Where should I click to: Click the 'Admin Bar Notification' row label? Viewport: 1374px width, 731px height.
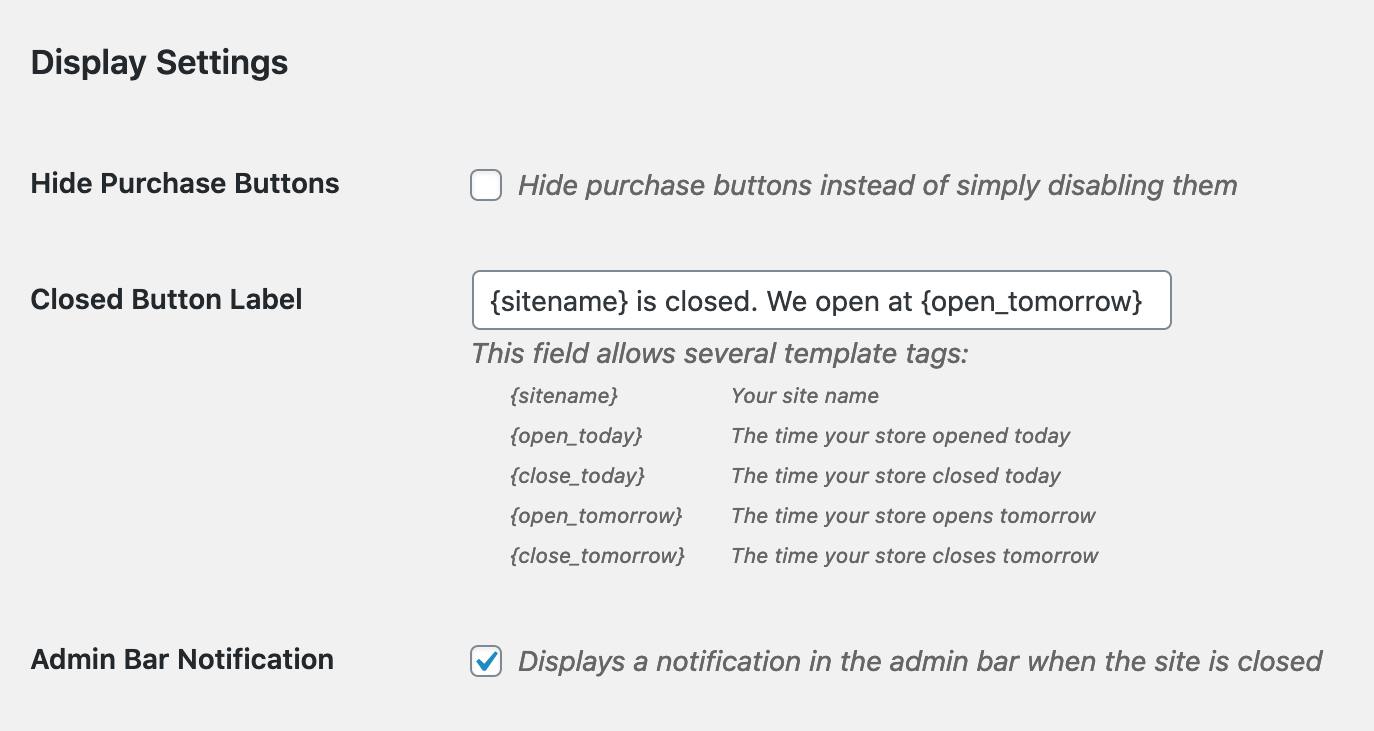[x=182, y=660]
